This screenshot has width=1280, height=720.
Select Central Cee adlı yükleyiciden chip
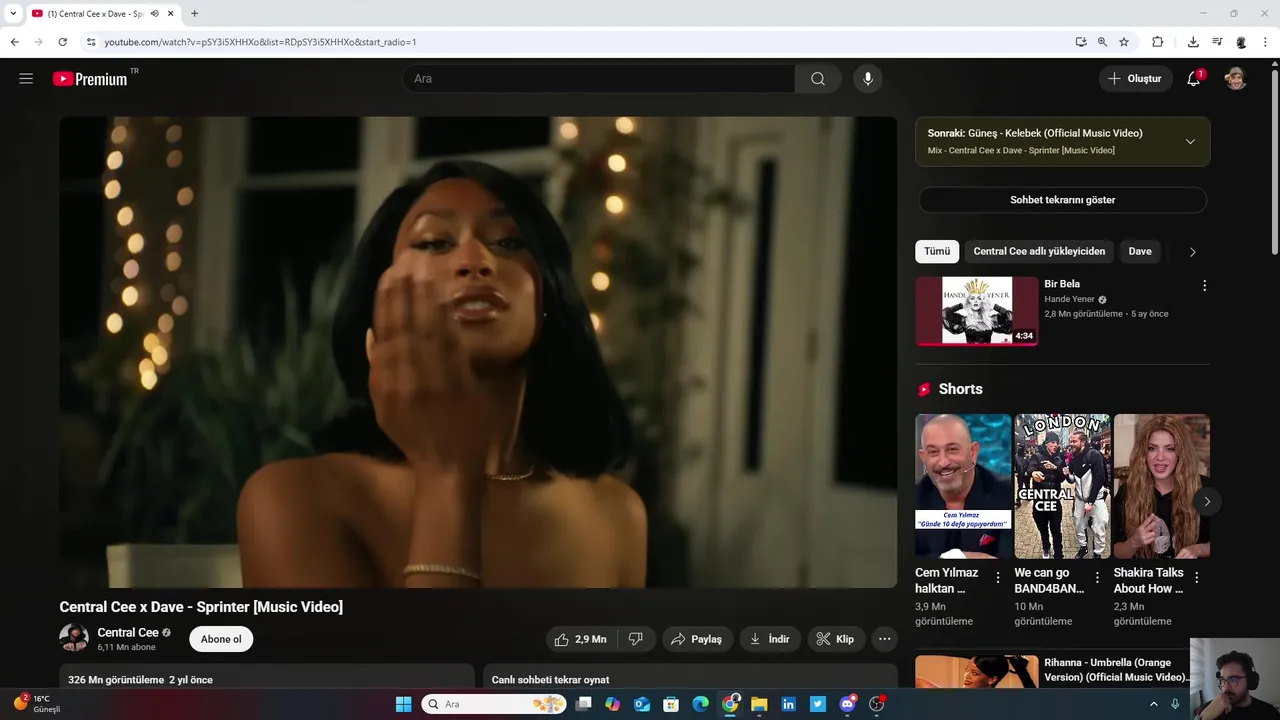1039,252
